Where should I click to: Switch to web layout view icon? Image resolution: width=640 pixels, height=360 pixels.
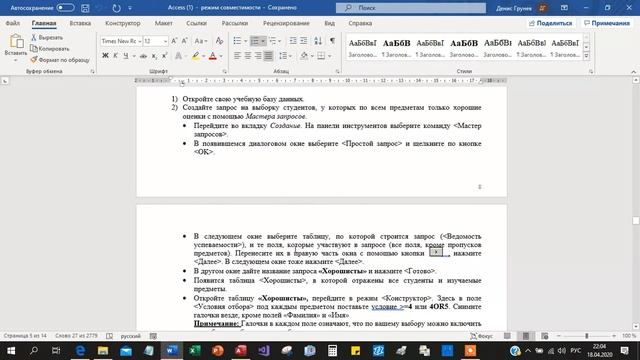click(x=544, y=336)
